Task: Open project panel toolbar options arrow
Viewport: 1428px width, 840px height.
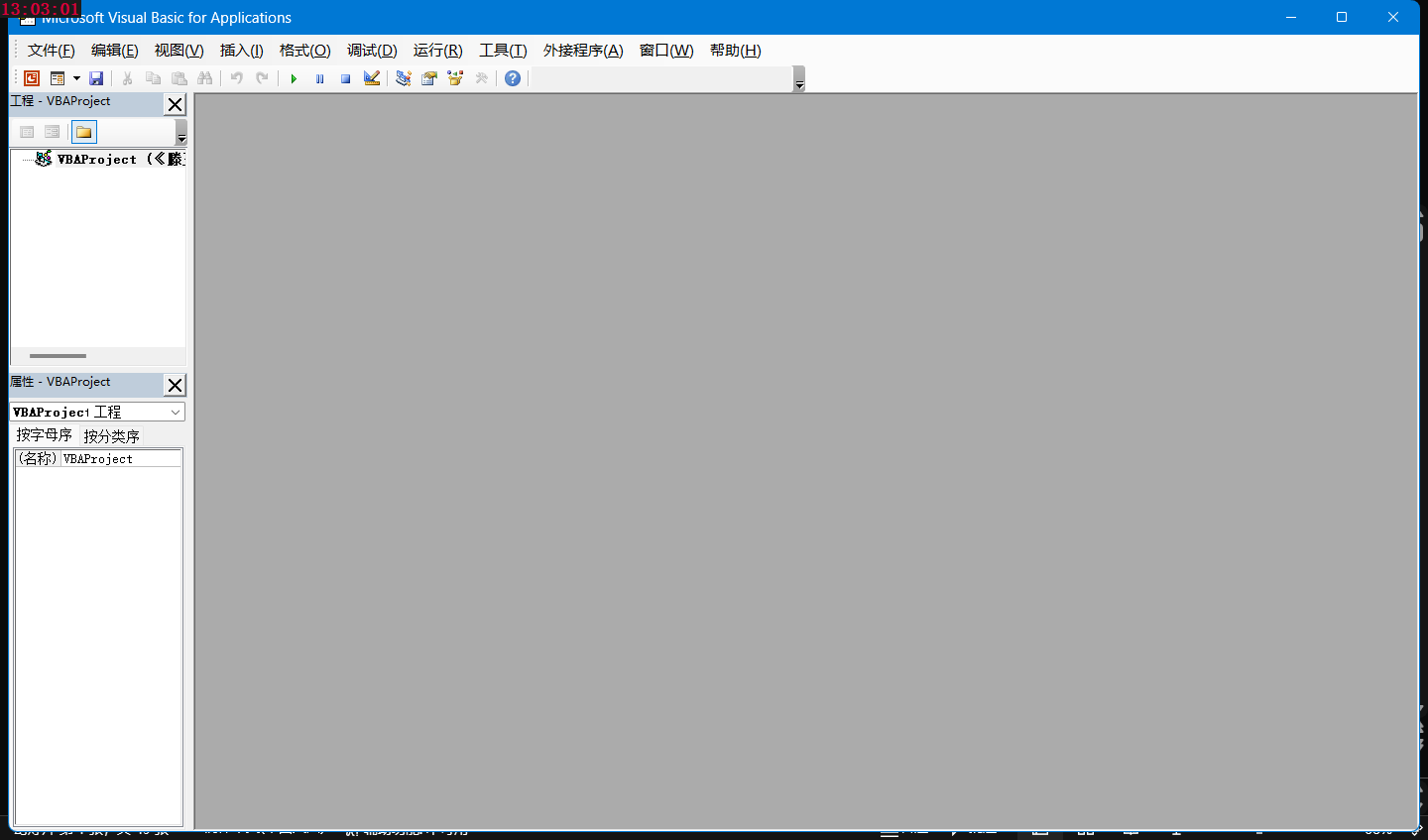Action: [181, 132]
